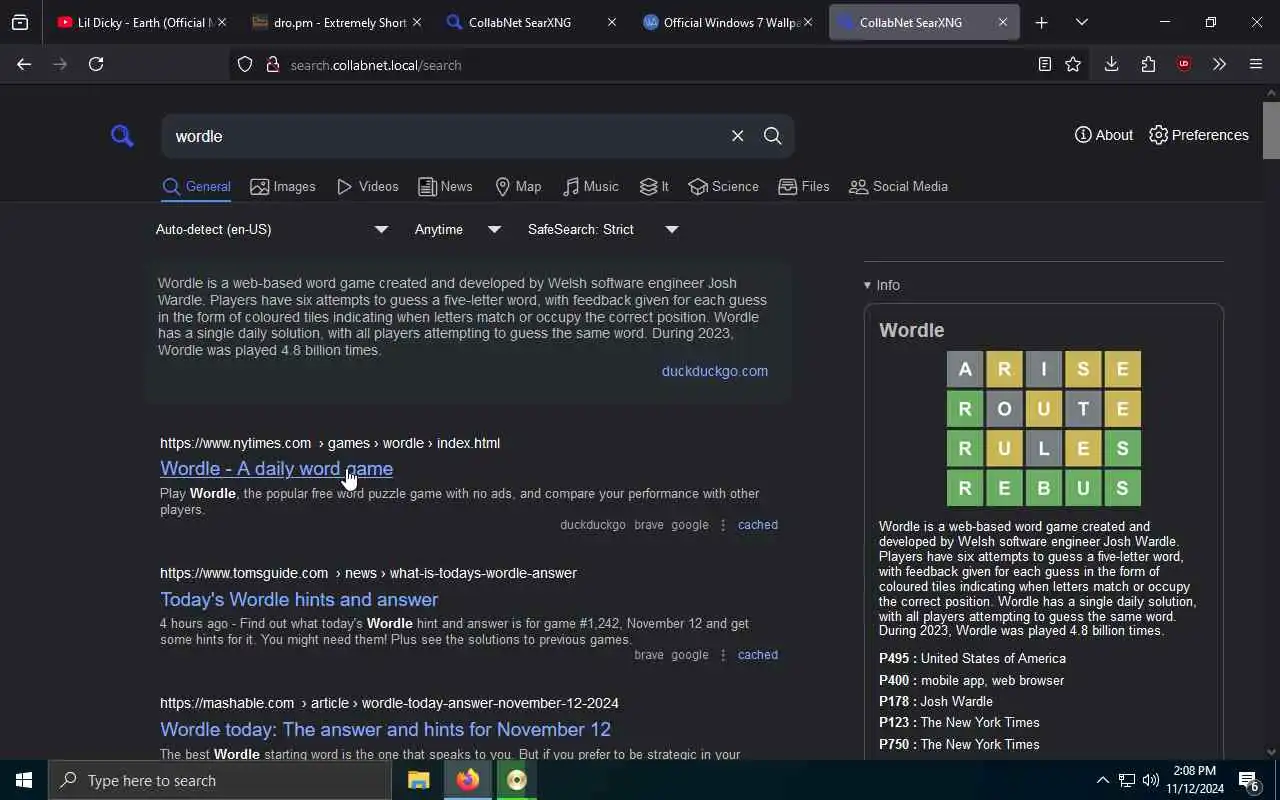The height and width of the screenshot is (800, 1280).
Task: Switch to the It category
Action: point(654,187)
